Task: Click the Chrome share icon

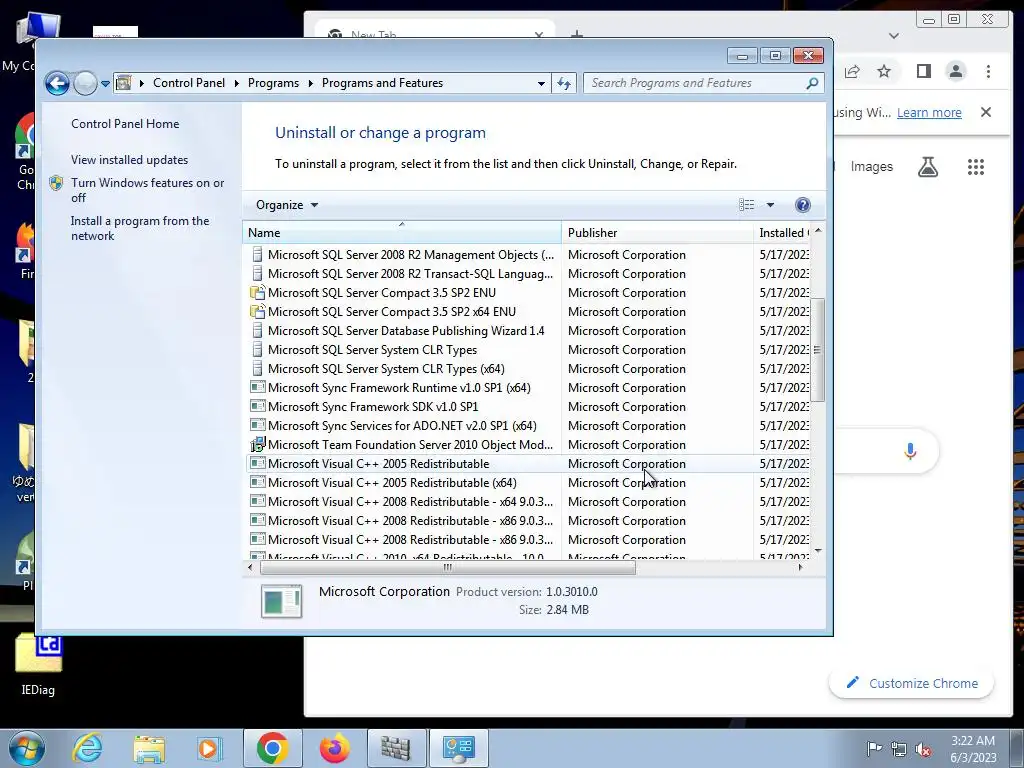Action: pos(852,71)
